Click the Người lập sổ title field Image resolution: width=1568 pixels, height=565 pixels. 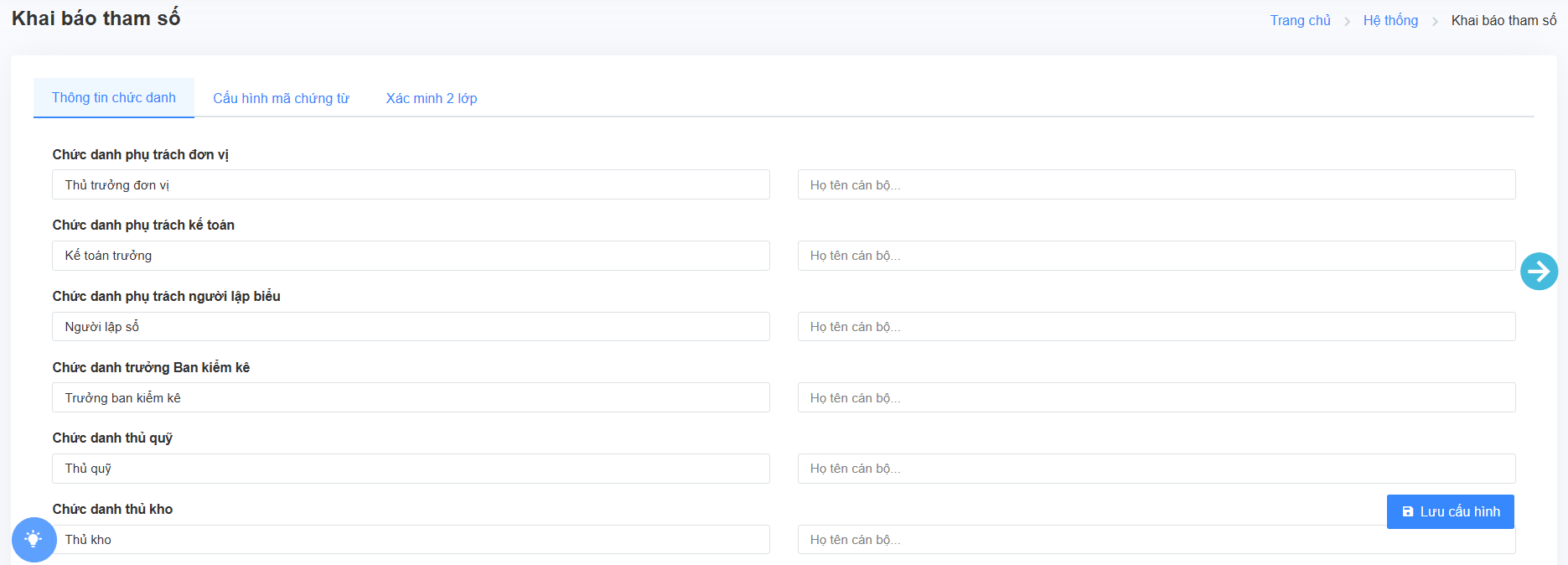411,327
